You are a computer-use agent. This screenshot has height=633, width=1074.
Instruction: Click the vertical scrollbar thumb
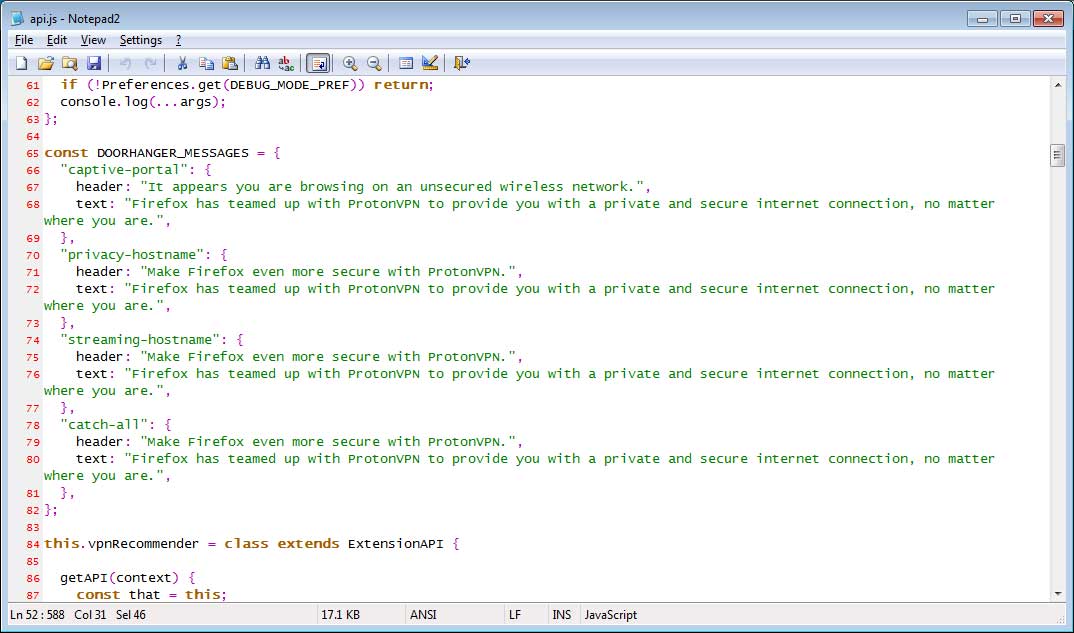coord(1058,156)
